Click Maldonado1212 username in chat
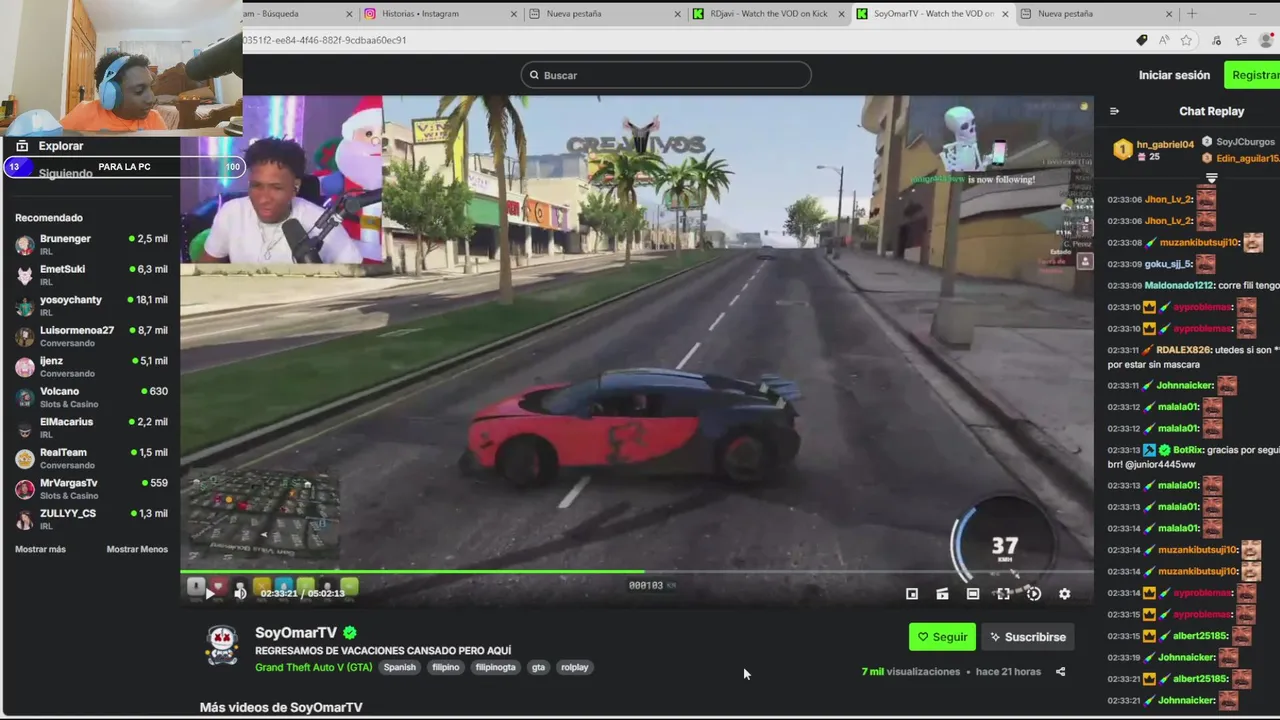Screen dimensions: 1280x720 1178,285
